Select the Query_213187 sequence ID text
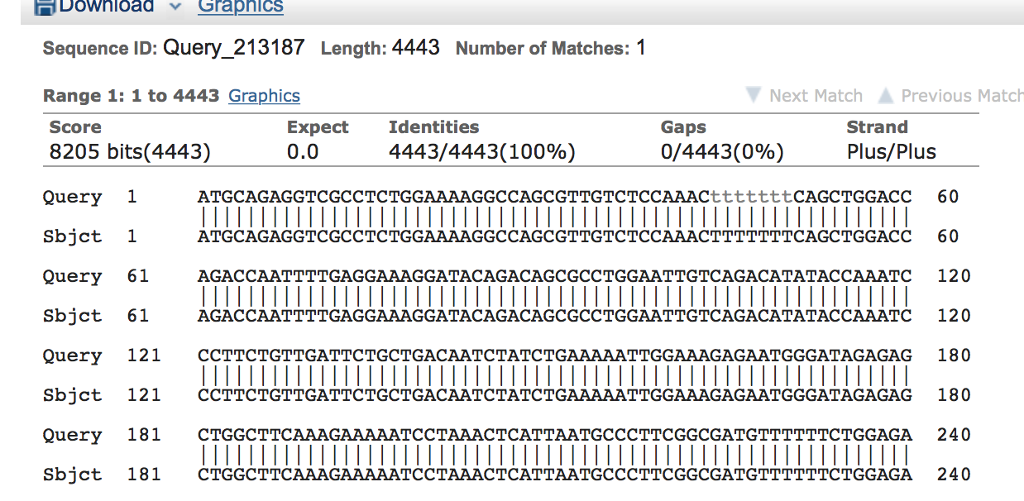The image size is (1024, 501). [235, 48]
